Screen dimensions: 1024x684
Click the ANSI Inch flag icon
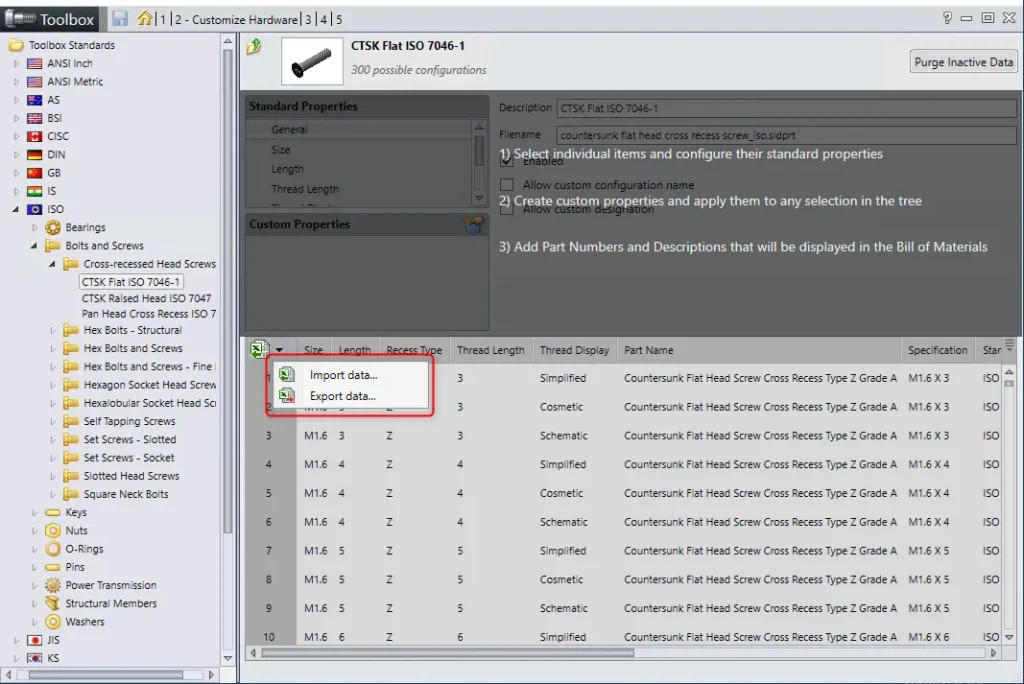(35, 63)
